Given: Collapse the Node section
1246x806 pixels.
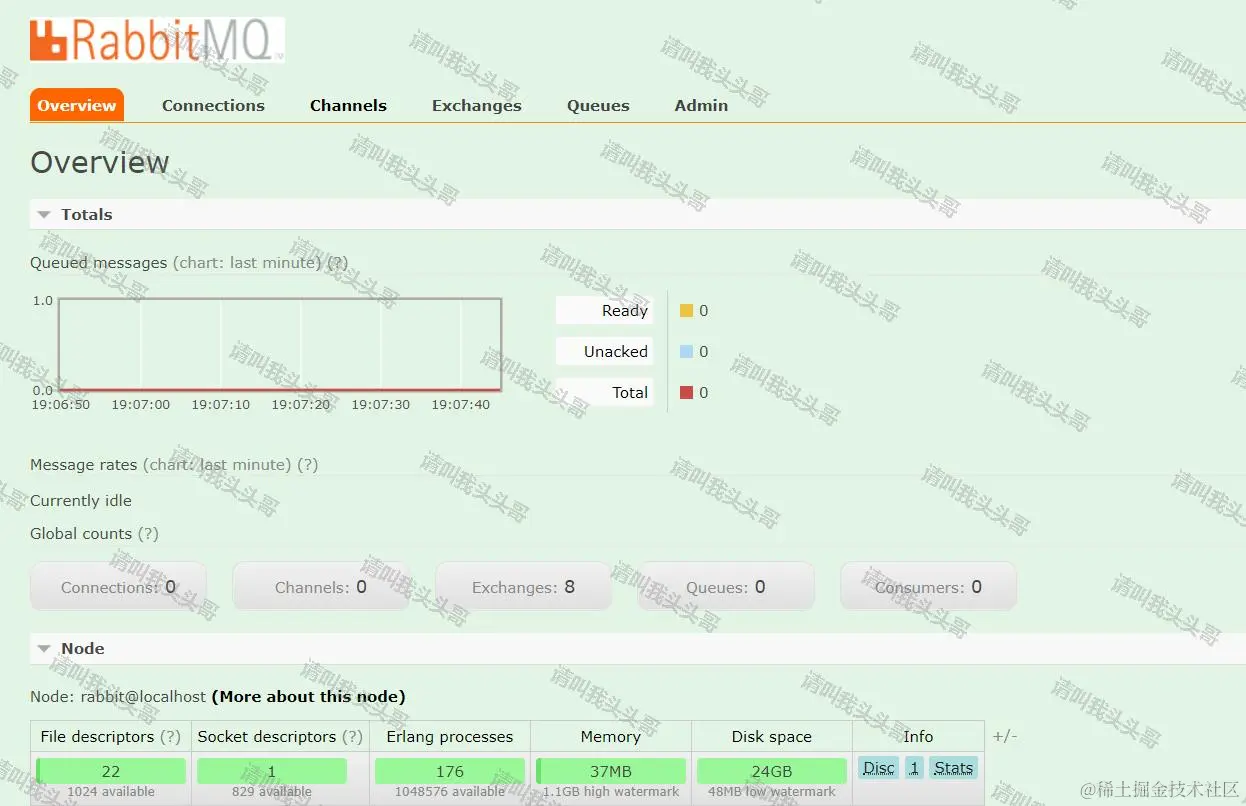Looking at the screenshot, I should (43, 648).
